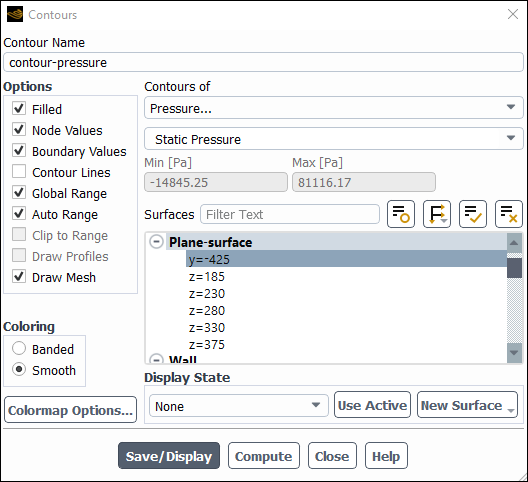The image size is (528, 482).
Task: Click the scroll up arrow in the surfaces list
Action: tap(514, 243)
